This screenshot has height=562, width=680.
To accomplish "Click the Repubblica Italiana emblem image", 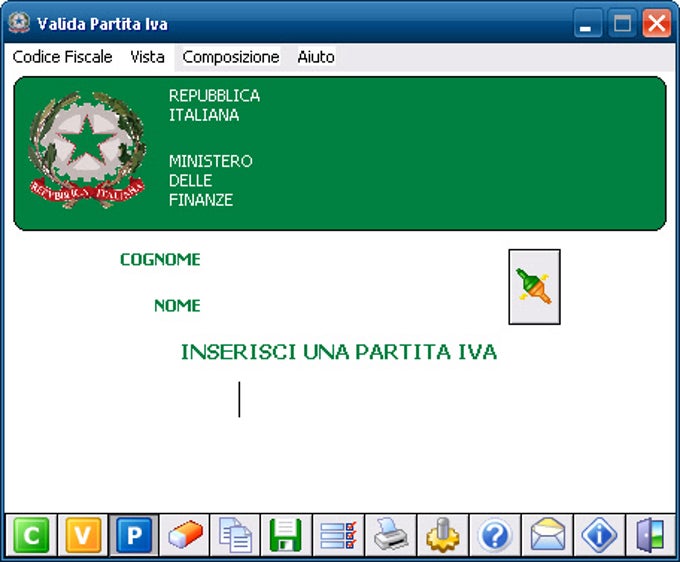I will tap(87, 150).
